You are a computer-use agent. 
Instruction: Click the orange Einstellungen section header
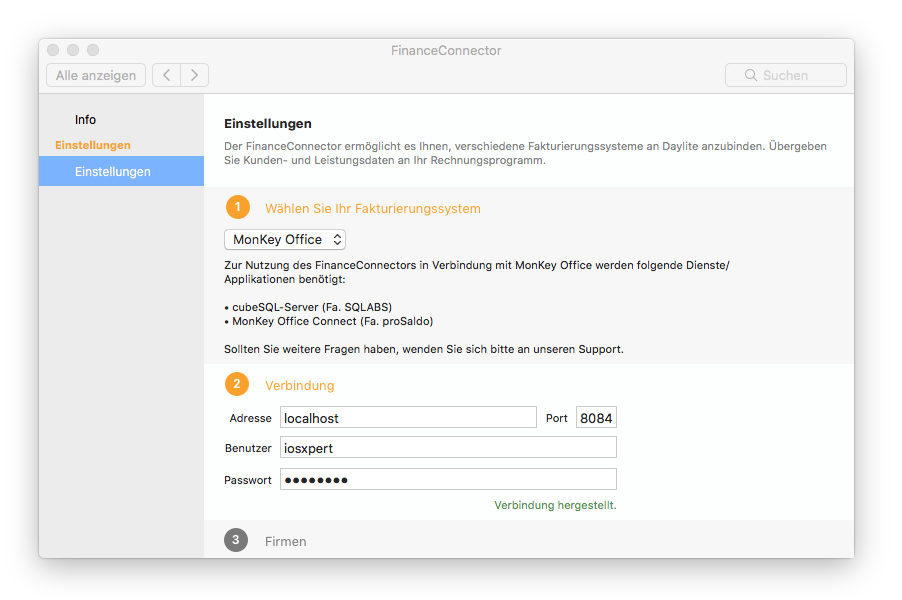click(93, 145)
